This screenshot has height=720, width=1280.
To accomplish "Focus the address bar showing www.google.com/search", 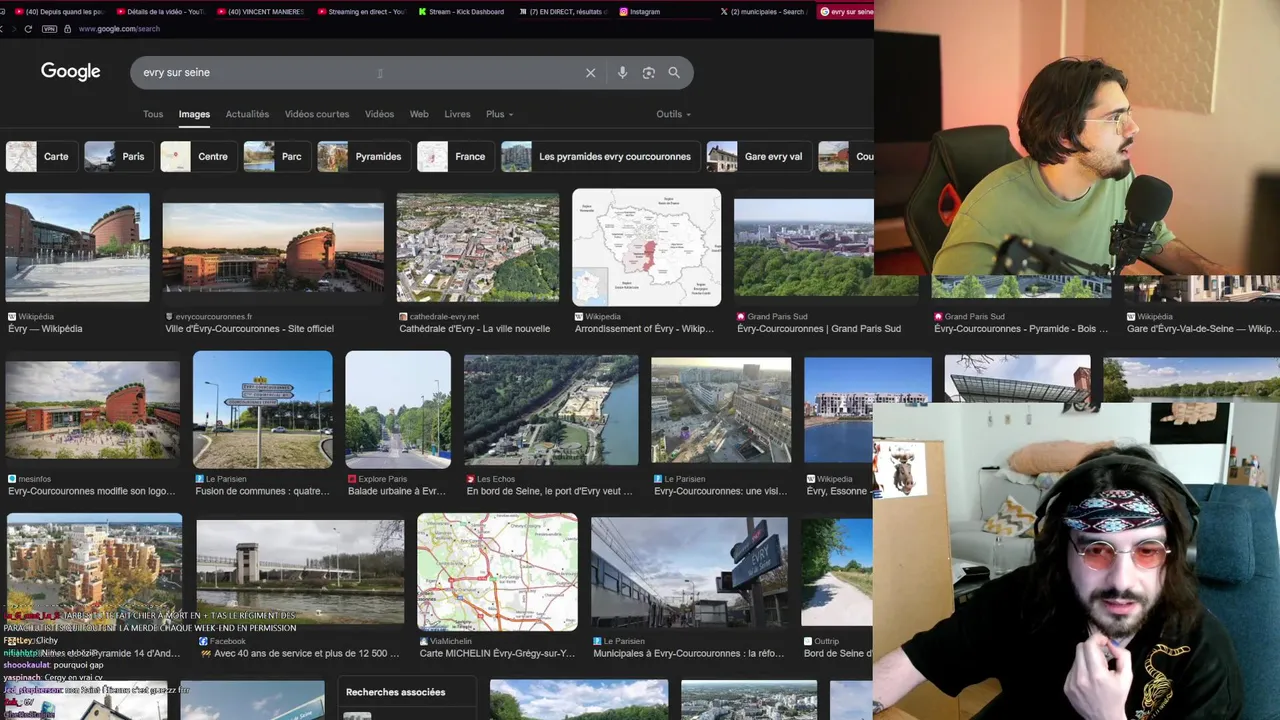I will 119,29.
